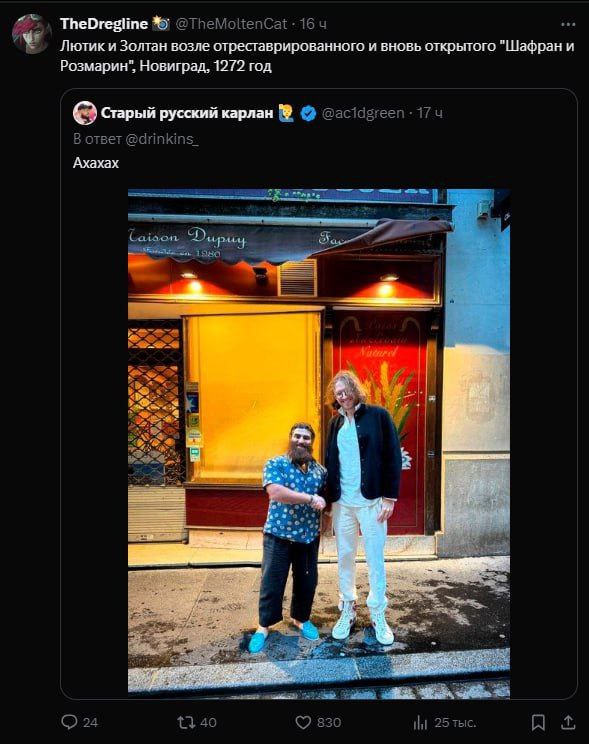Open Старый русский карлан profile name
This screenshot has width=589, height=744.
(187, 113)
